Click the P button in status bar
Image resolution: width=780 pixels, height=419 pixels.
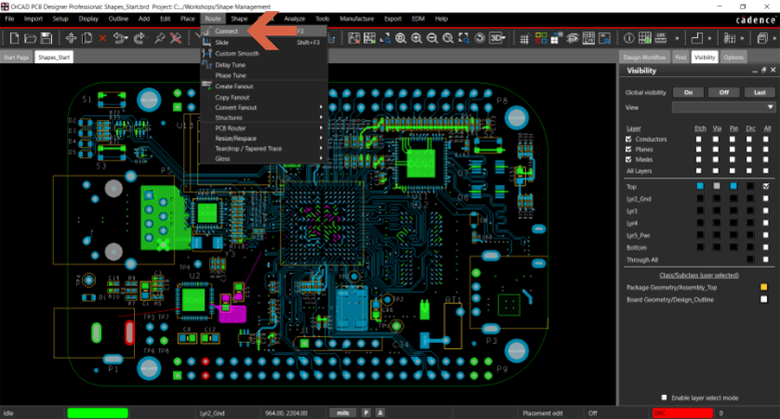coord(366,413)
